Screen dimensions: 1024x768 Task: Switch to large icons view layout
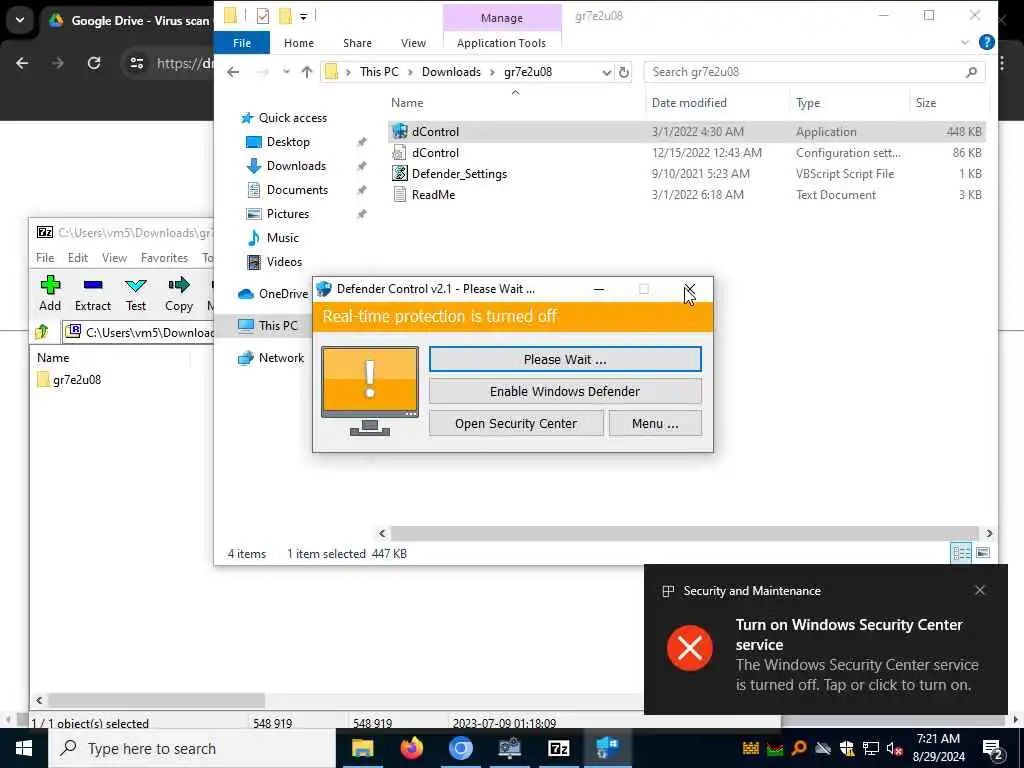982,553
